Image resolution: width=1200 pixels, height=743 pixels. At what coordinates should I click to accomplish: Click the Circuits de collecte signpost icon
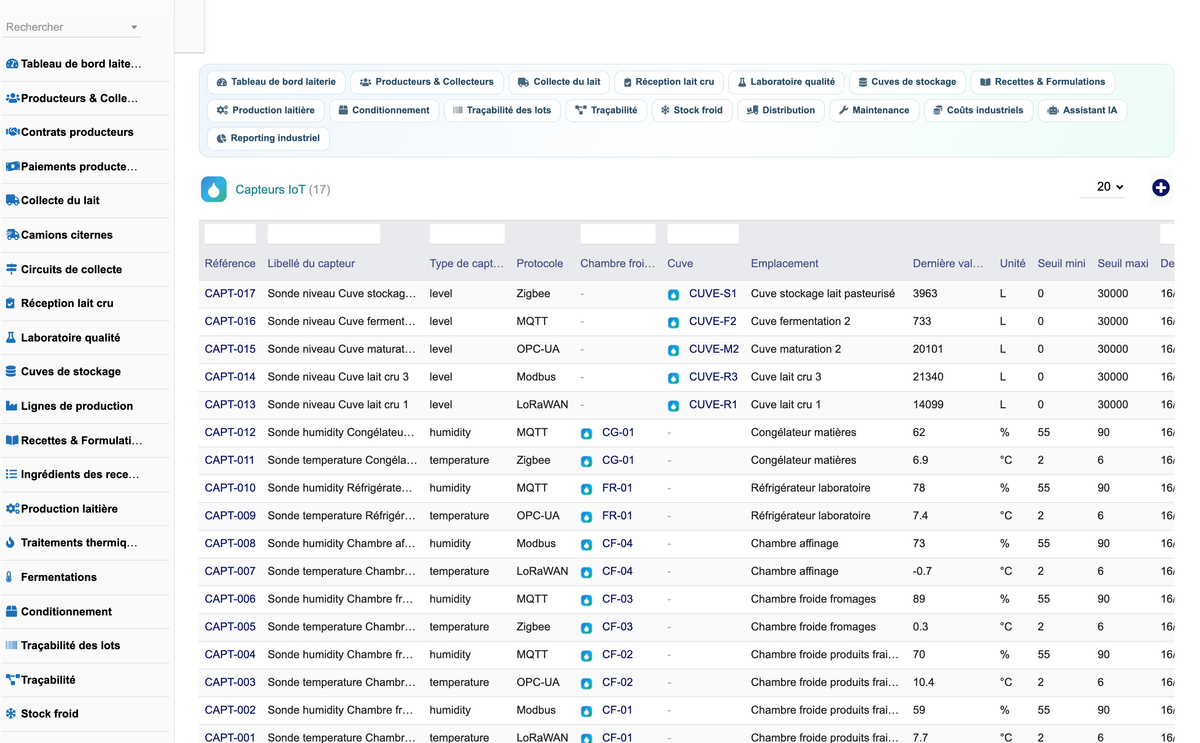pyautogui.click(x=12, y=269)
